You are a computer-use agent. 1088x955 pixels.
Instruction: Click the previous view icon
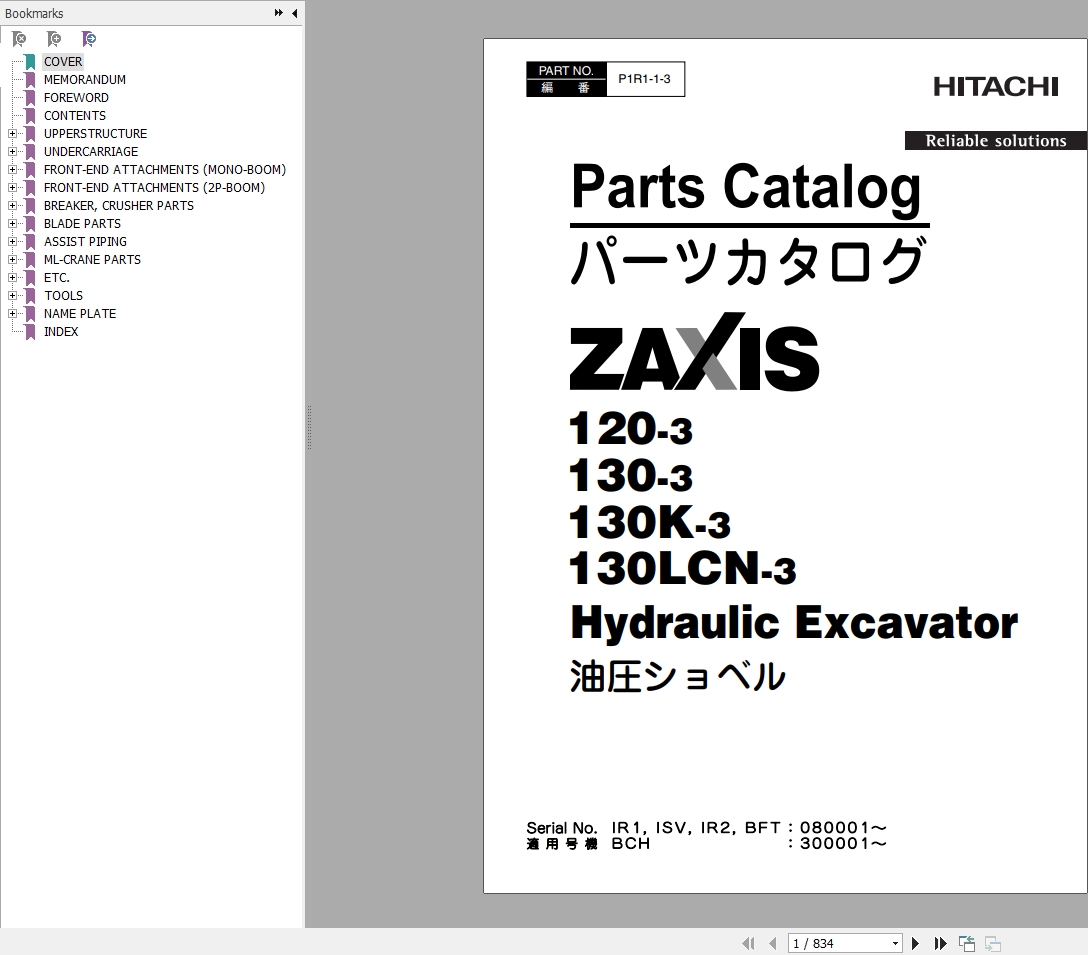coord(967,943)
